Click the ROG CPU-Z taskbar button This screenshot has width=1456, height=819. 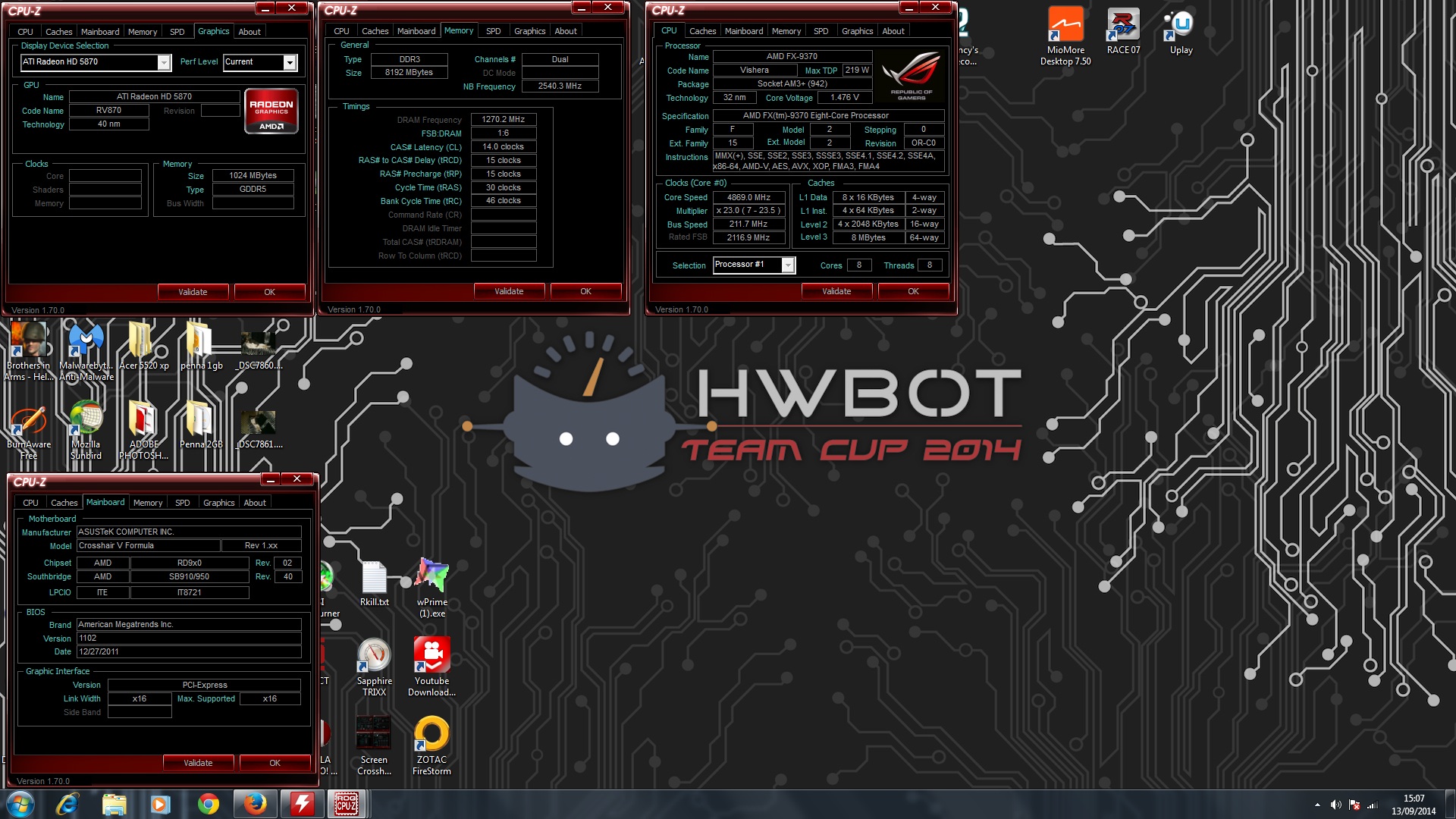point(347,804)
